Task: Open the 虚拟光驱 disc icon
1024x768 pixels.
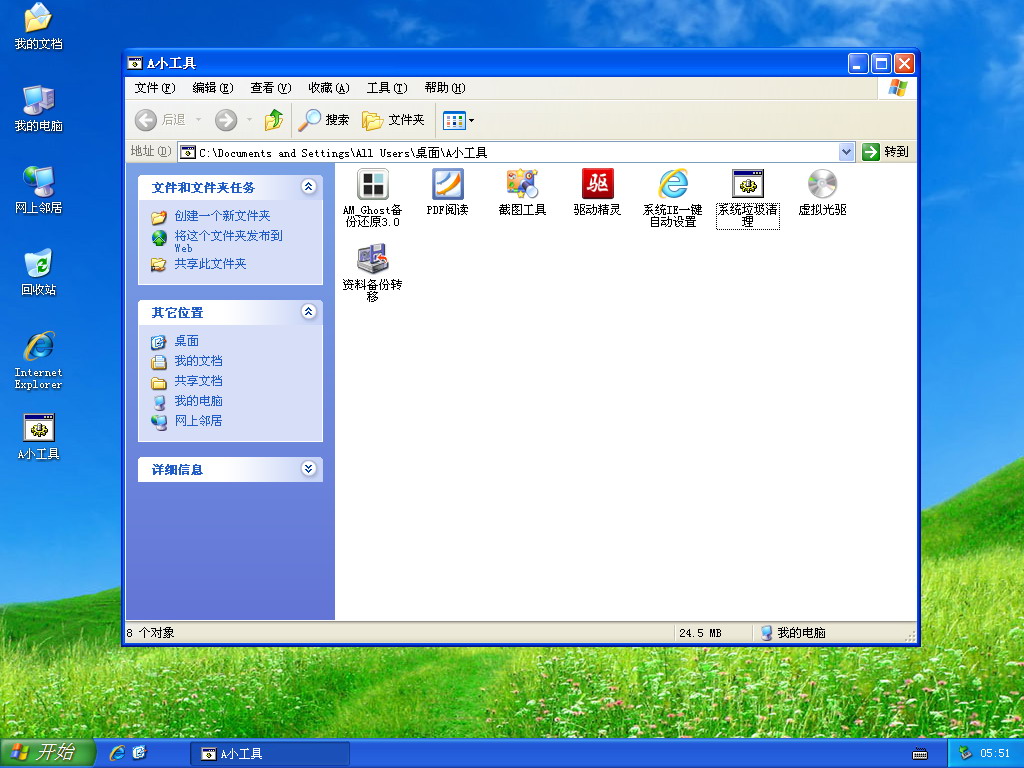Action: tap(822, 184)
